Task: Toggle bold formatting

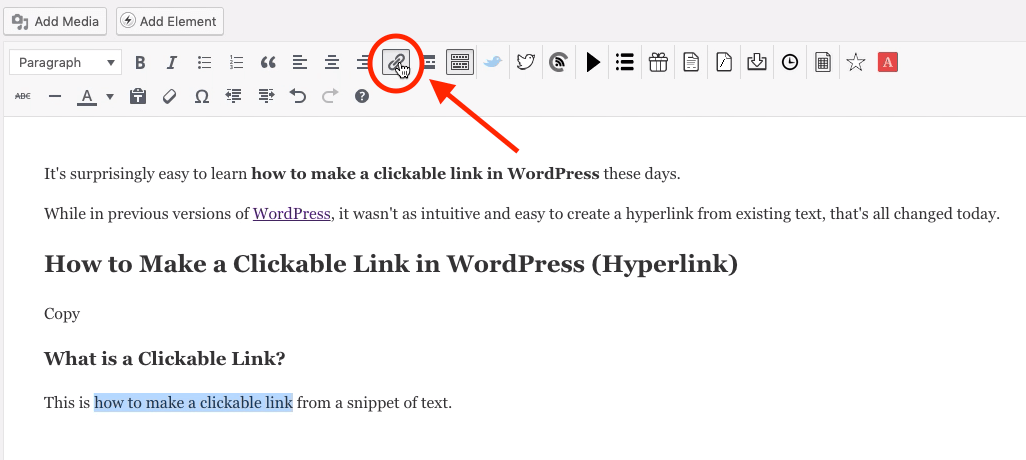Action: [x=139, y=63]
